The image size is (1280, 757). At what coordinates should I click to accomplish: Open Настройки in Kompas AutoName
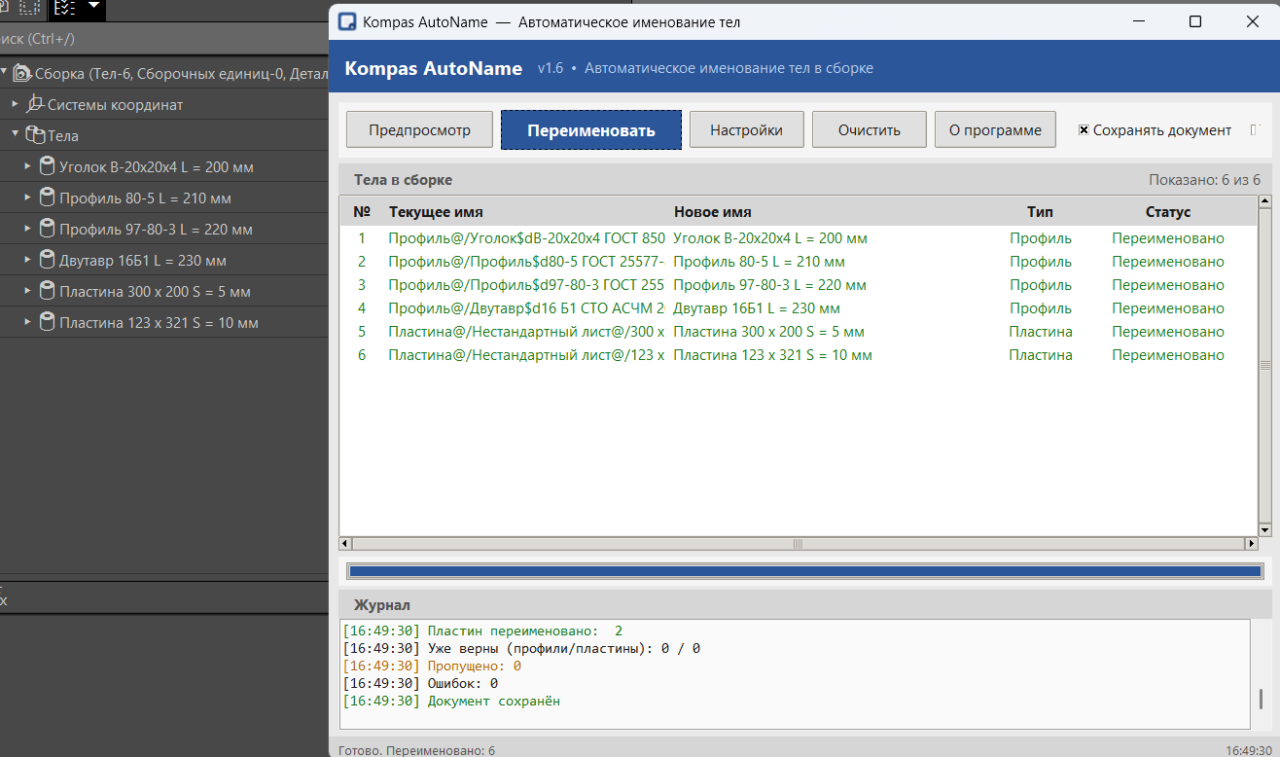point(746,130)
